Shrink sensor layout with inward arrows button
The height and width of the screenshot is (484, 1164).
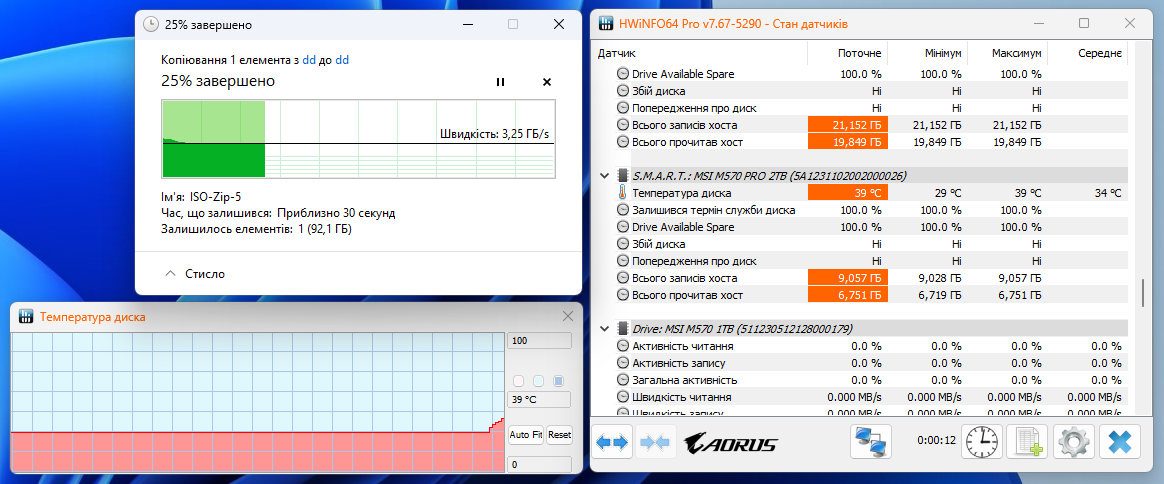click(655, 442)
